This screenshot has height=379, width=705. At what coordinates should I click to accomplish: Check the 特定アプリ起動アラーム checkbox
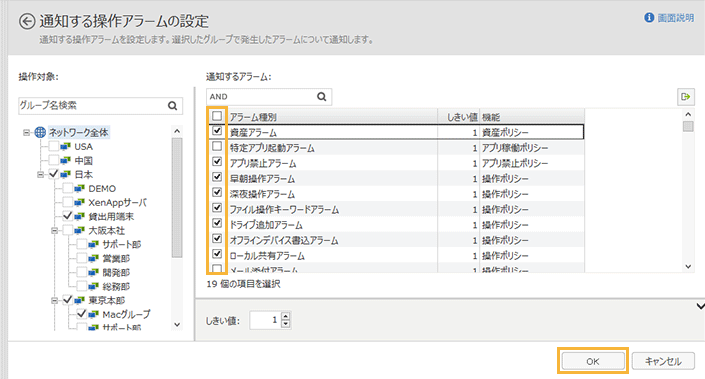click(x=217, y=147)
